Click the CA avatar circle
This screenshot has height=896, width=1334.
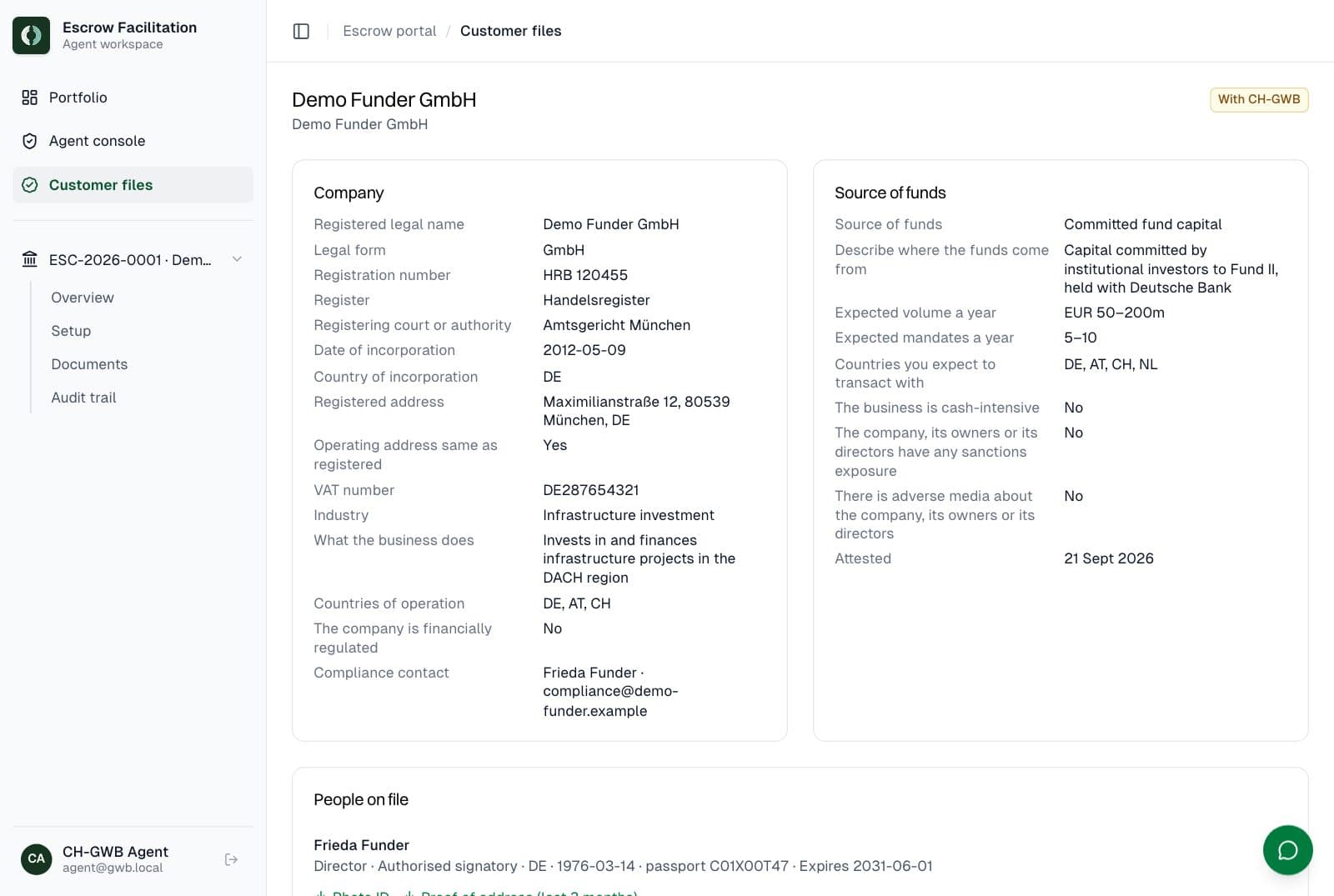tap(36, 859)
